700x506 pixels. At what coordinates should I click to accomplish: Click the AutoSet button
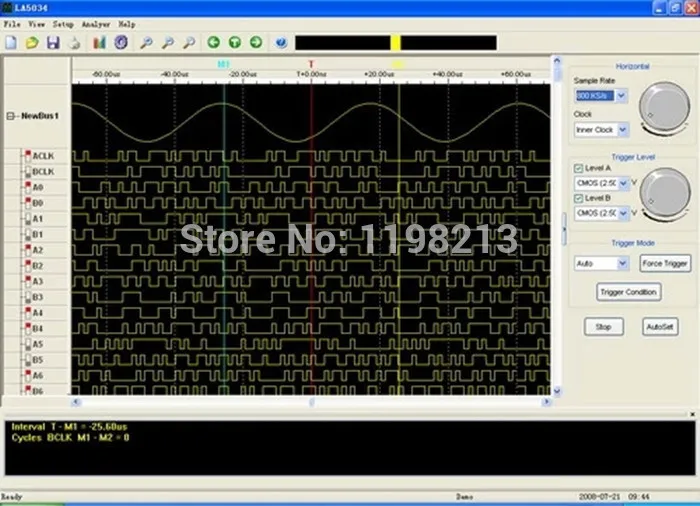(x=660, y=327)
